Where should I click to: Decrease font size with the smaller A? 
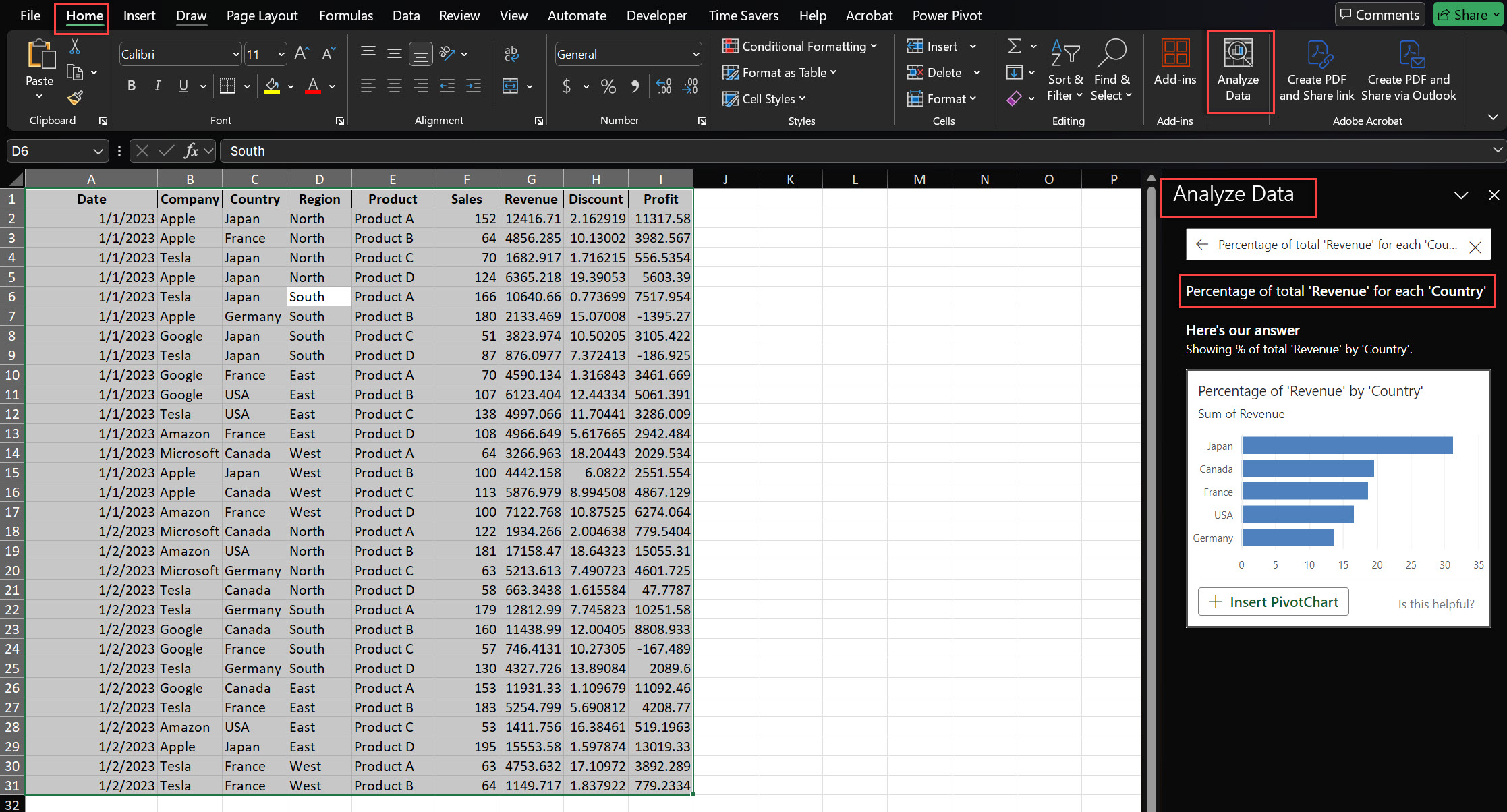329,54
